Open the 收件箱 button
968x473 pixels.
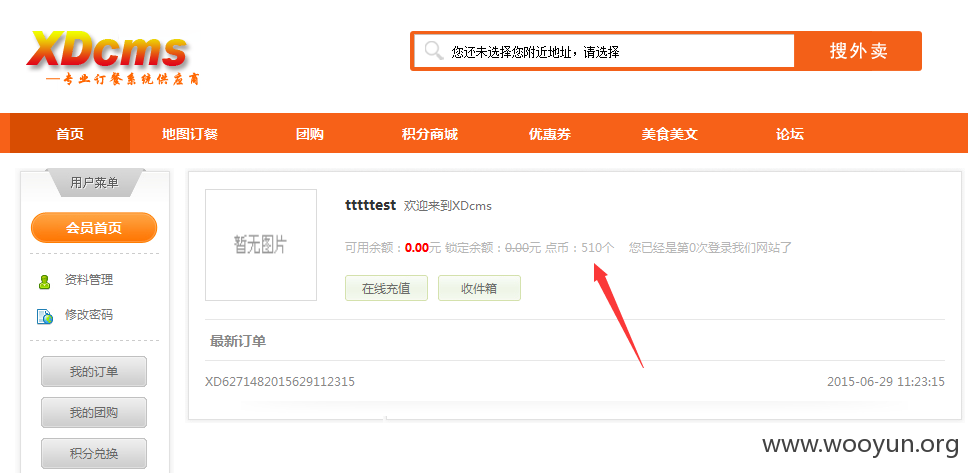tap(479, 288)
